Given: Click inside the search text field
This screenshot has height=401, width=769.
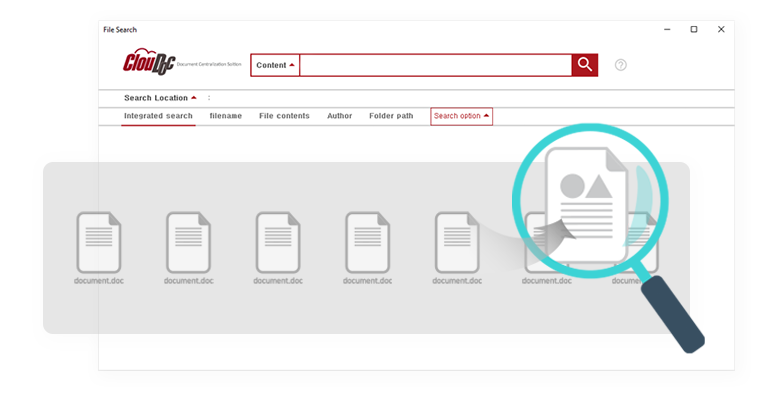Looking at the screenshot, I should 435,65.
